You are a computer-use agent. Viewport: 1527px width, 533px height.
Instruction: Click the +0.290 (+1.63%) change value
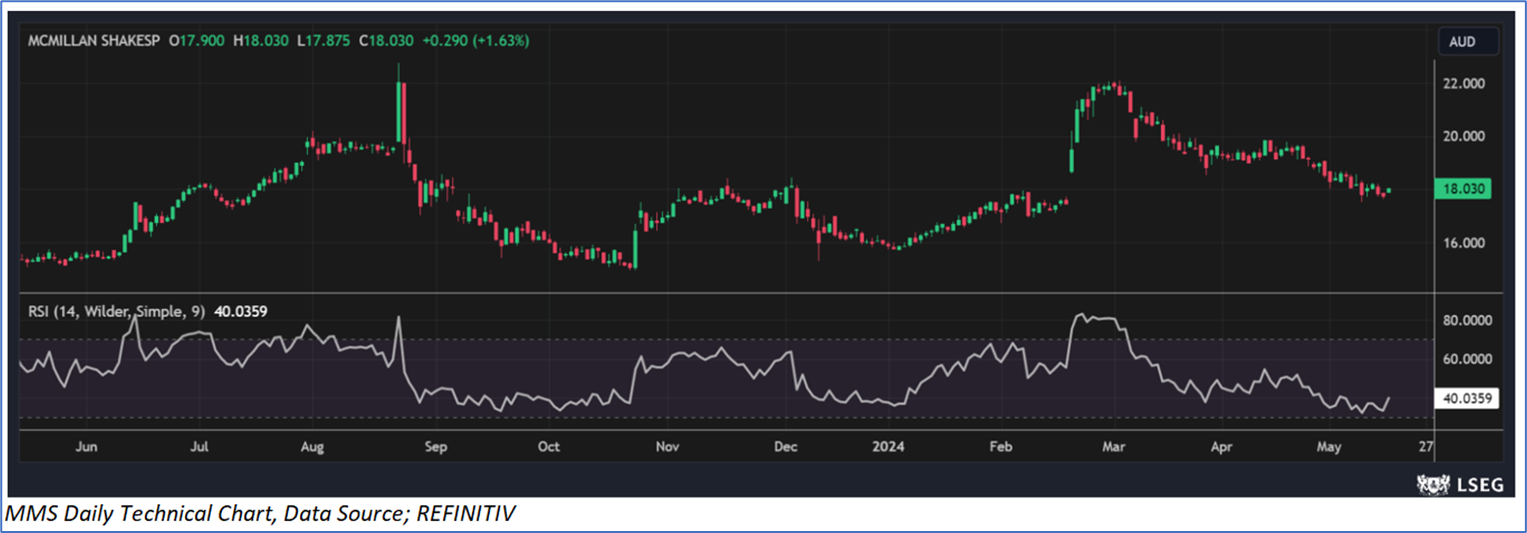(477, 41)
